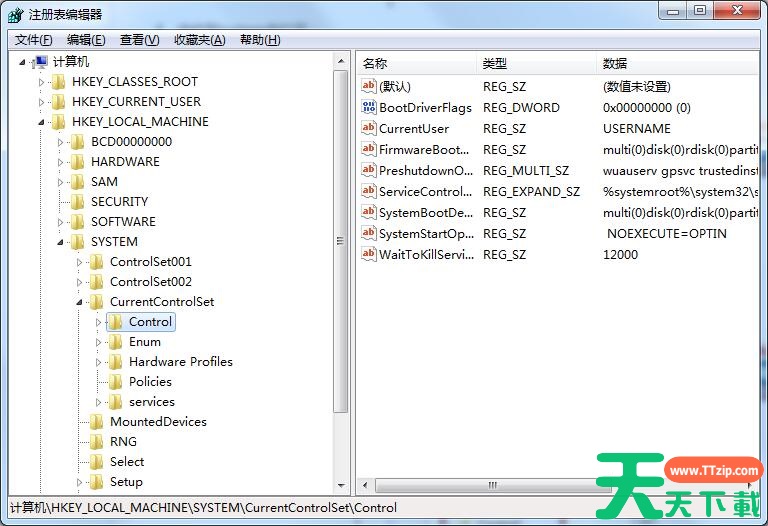
Task: Sort values by the 数据 column header
Action: point(678,64)
